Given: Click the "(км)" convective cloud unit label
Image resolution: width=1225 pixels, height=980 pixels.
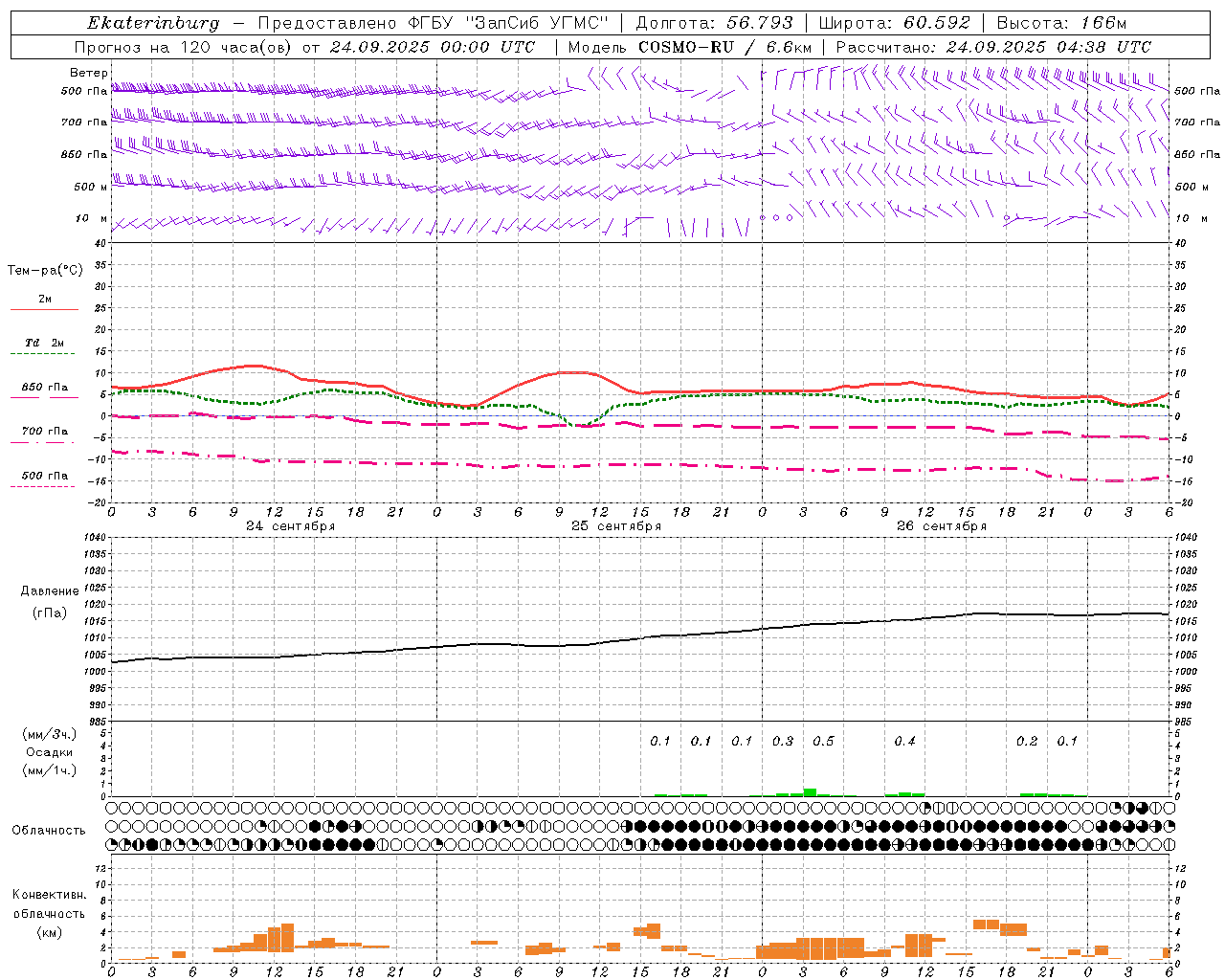Looking at the screenshot, I should tap(49, 932).
